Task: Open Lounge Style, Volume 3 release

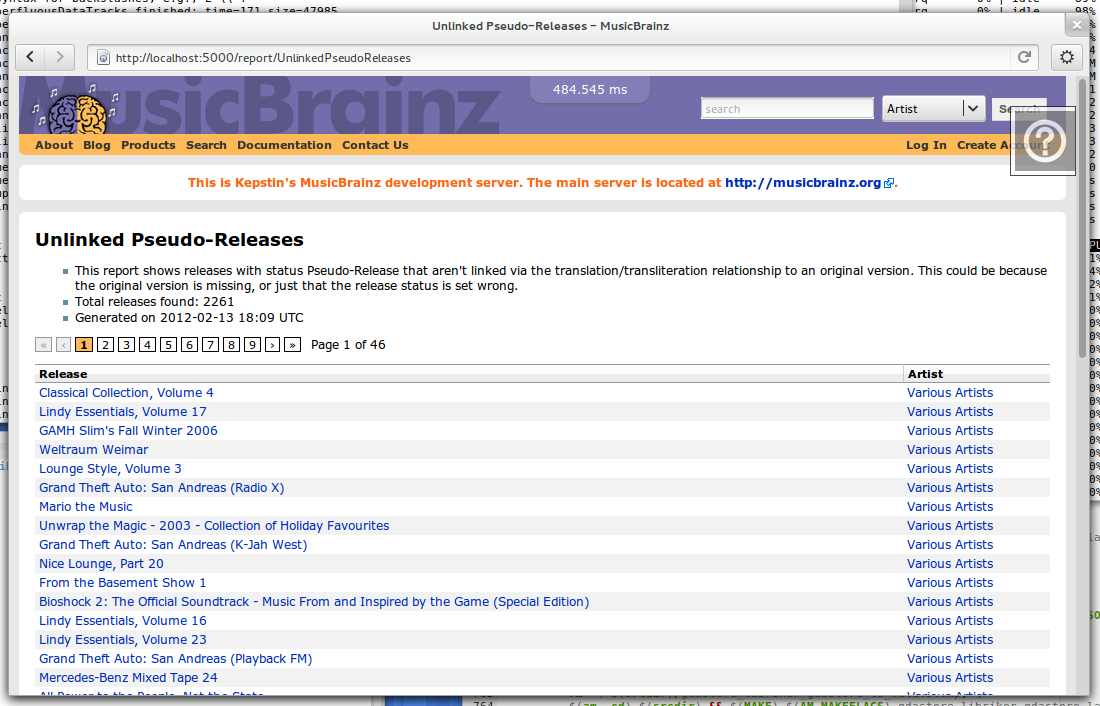Action: (110, 469)
